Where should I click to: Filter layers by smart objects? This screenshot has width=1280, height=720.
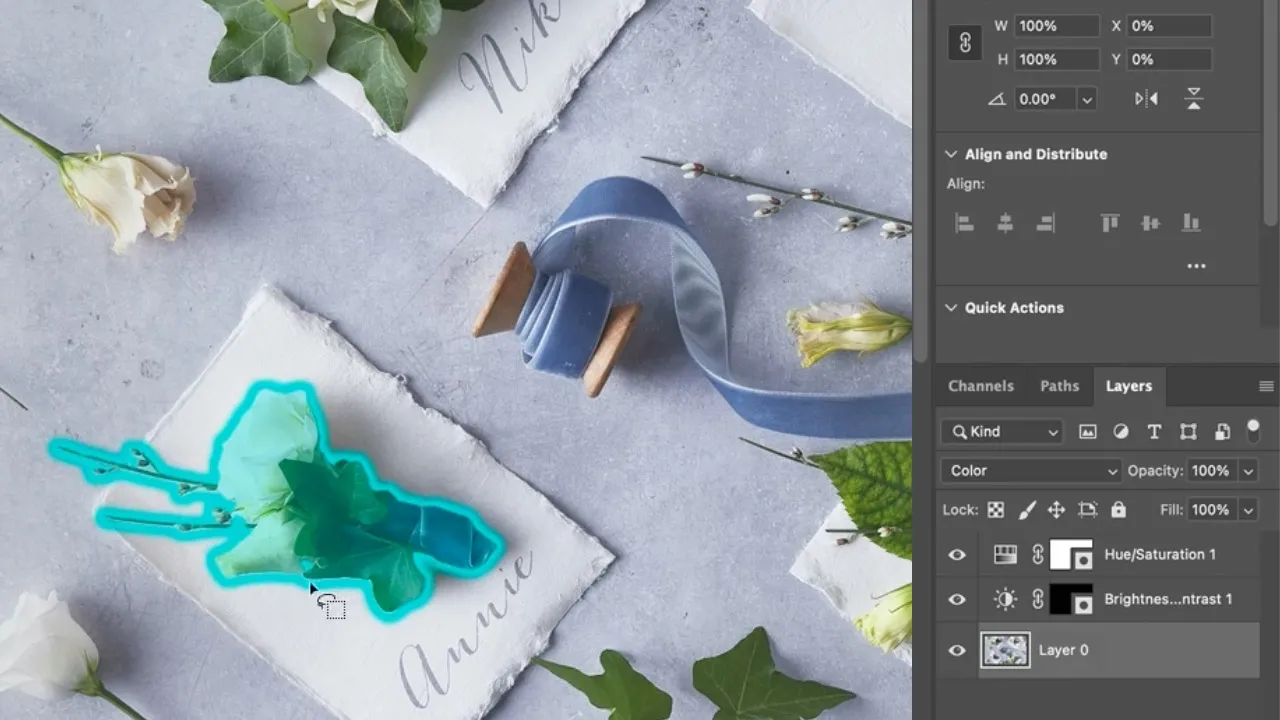[x=1222, y=431]
